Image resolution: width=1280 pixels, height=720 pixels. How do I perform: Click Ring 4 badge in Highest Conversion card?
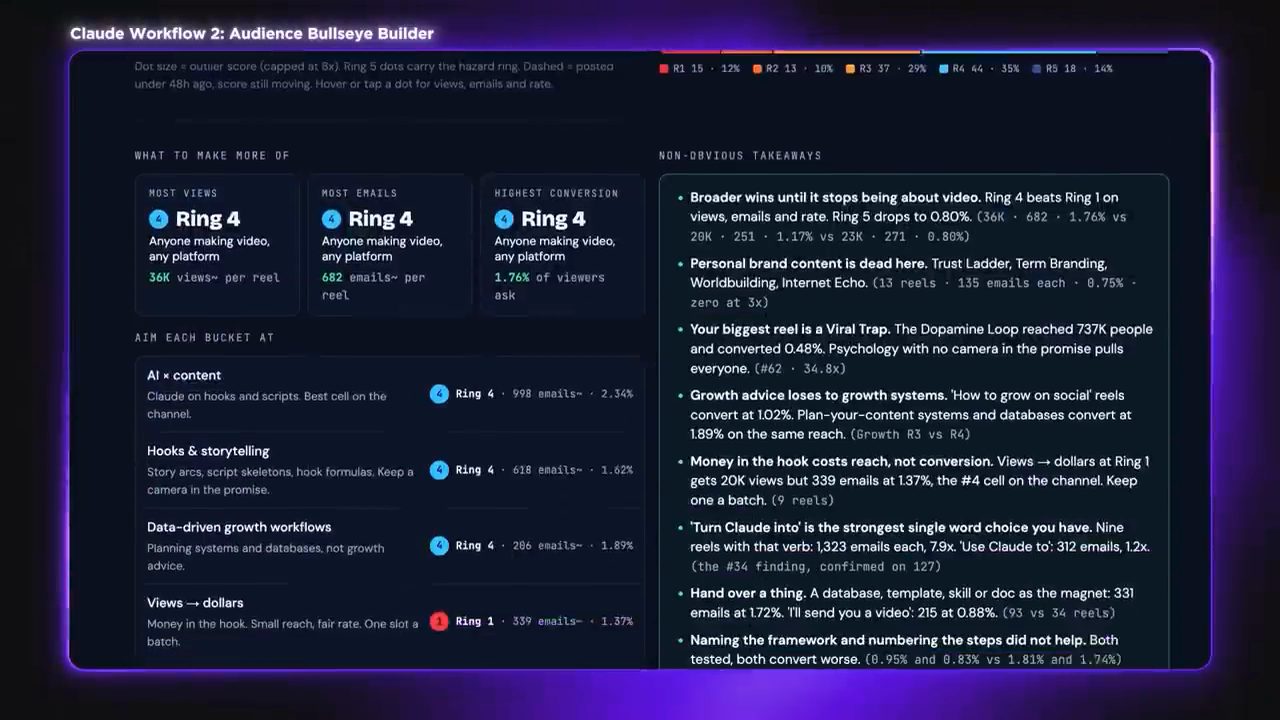504,219
